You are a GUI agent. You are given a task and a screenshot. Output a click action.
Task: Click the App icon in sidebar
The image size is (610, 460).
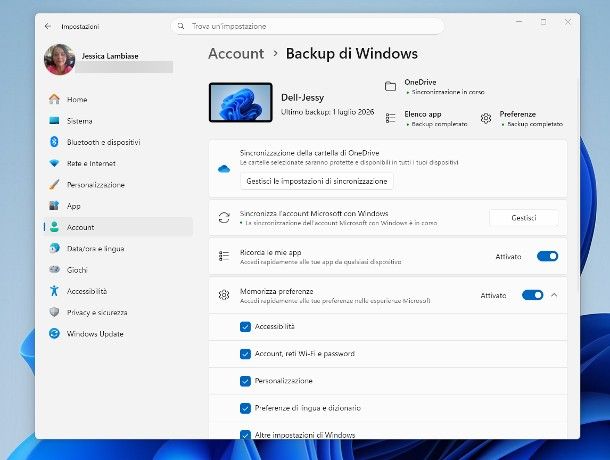(54, 205)
